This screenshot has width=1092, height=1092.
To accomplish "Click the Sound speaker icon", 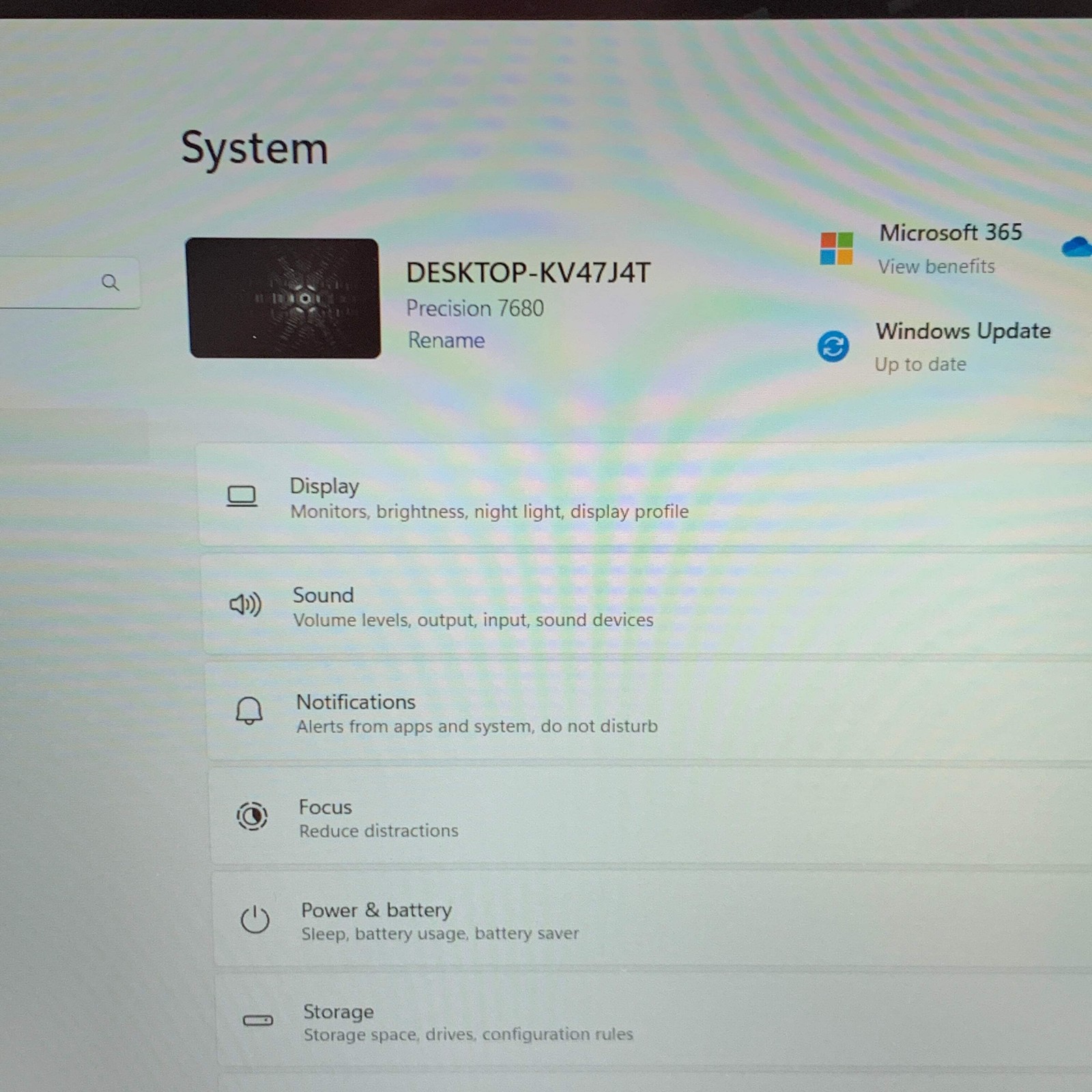I will (x=245, y=604).
